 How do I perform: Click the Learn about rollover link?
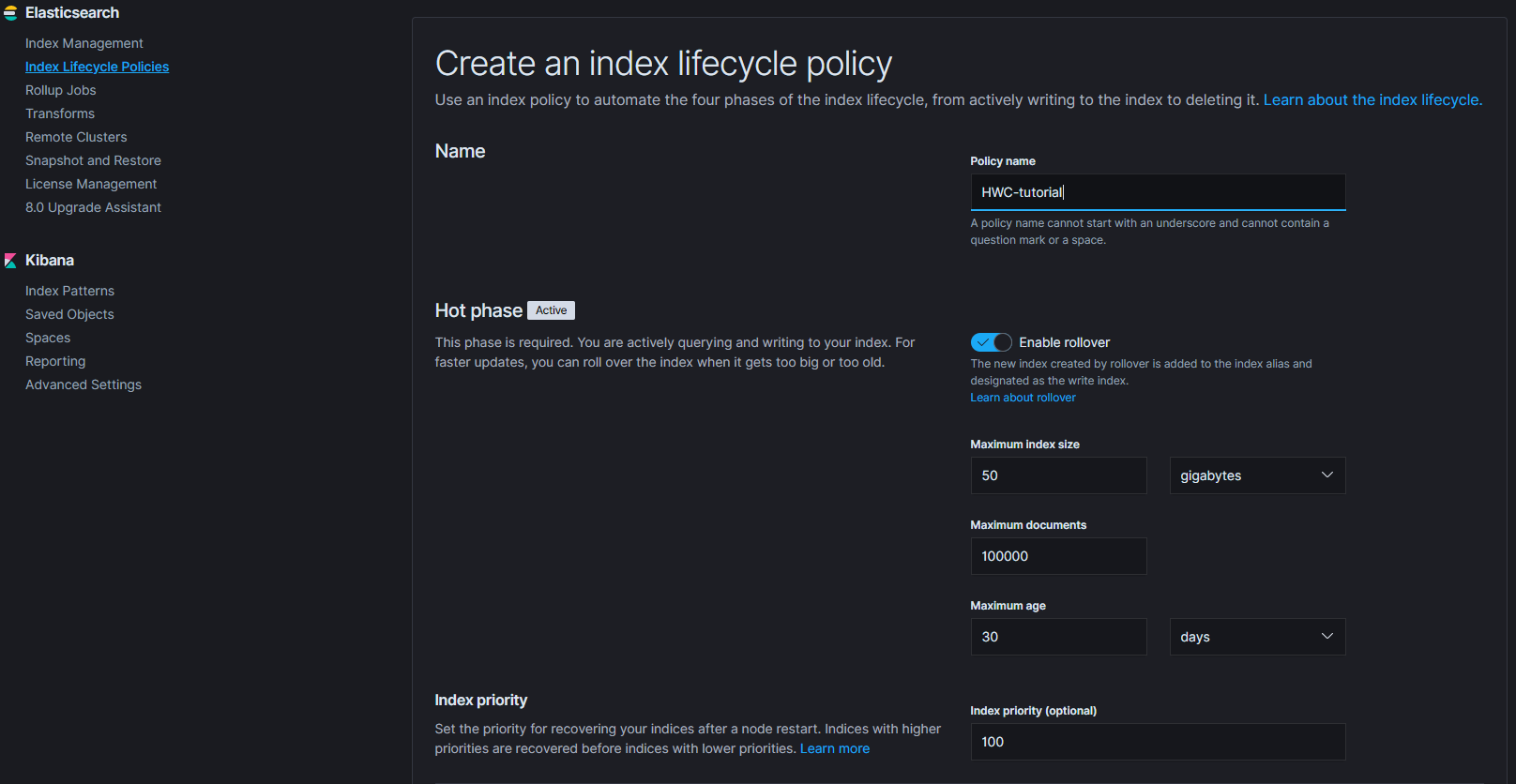coord(1023,398)
